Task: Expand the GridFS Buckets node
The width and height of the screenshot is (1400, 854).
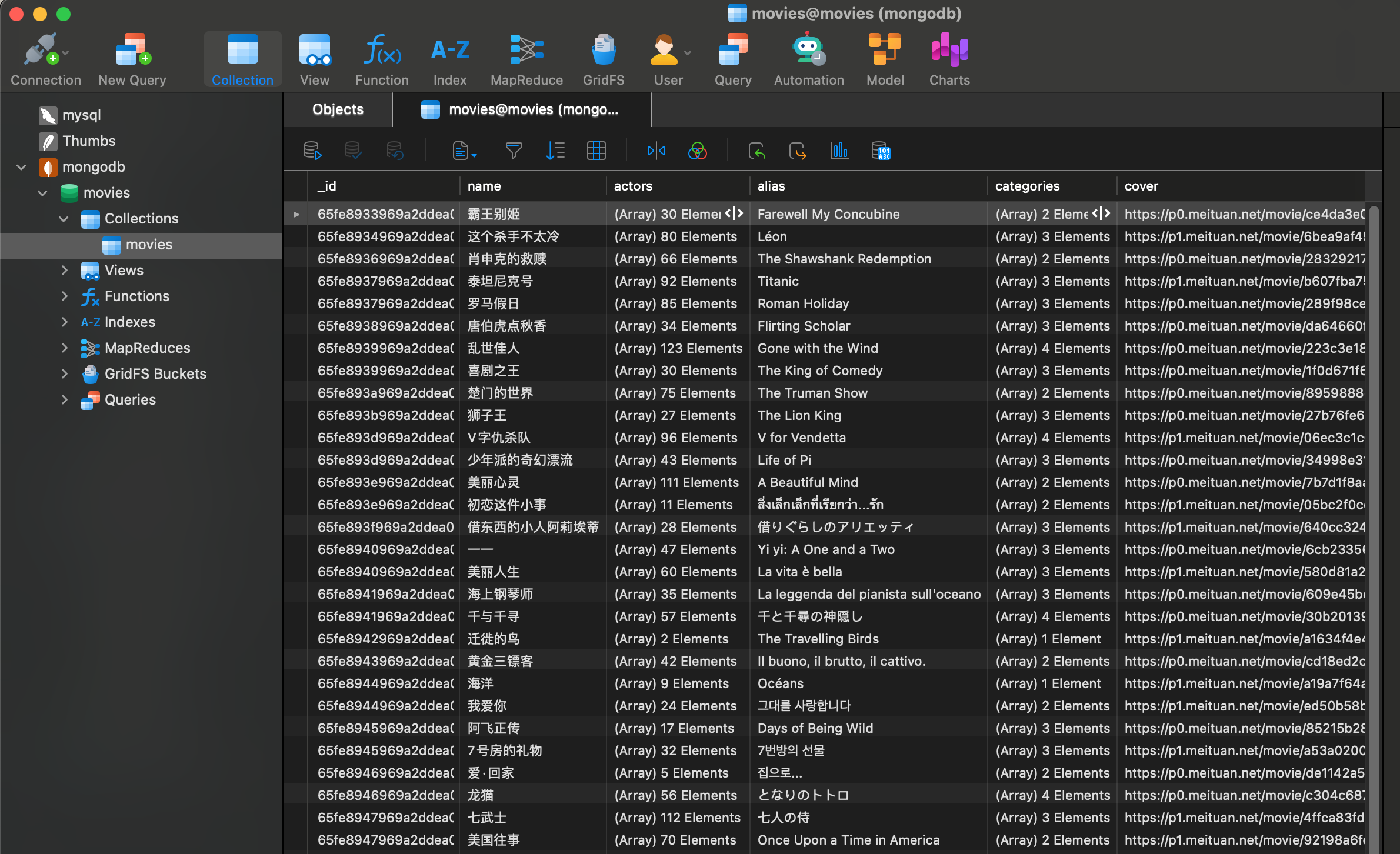Action: [64, 374]
